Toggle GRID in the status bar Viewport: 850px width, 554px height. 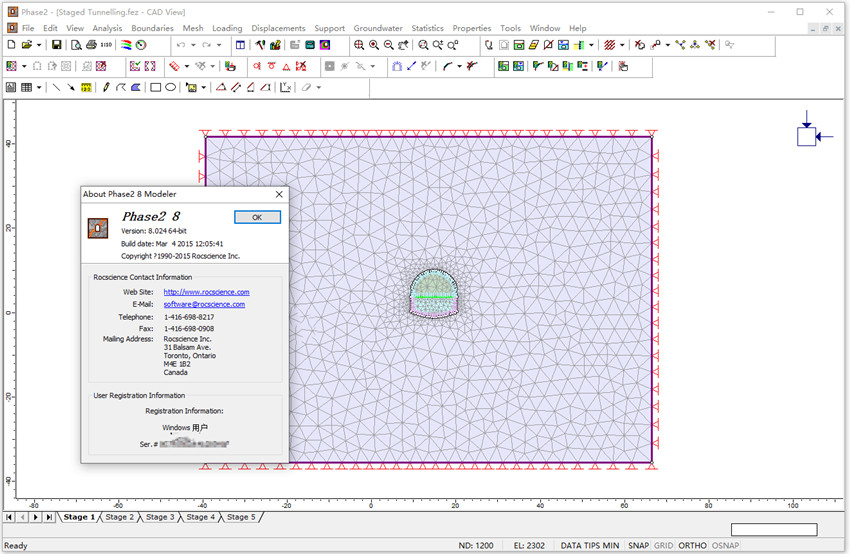(663, 545)
